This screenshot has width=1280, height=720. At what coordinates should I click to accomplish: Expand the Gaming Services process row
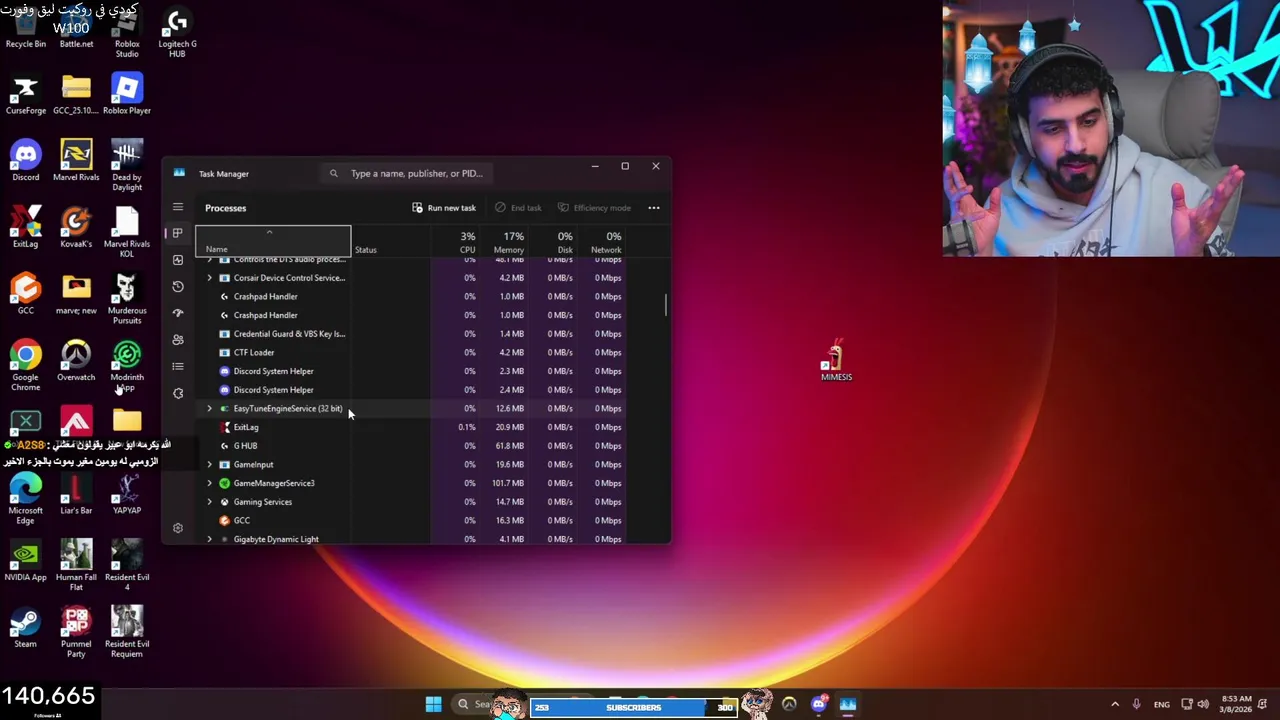tap(210, 502)
